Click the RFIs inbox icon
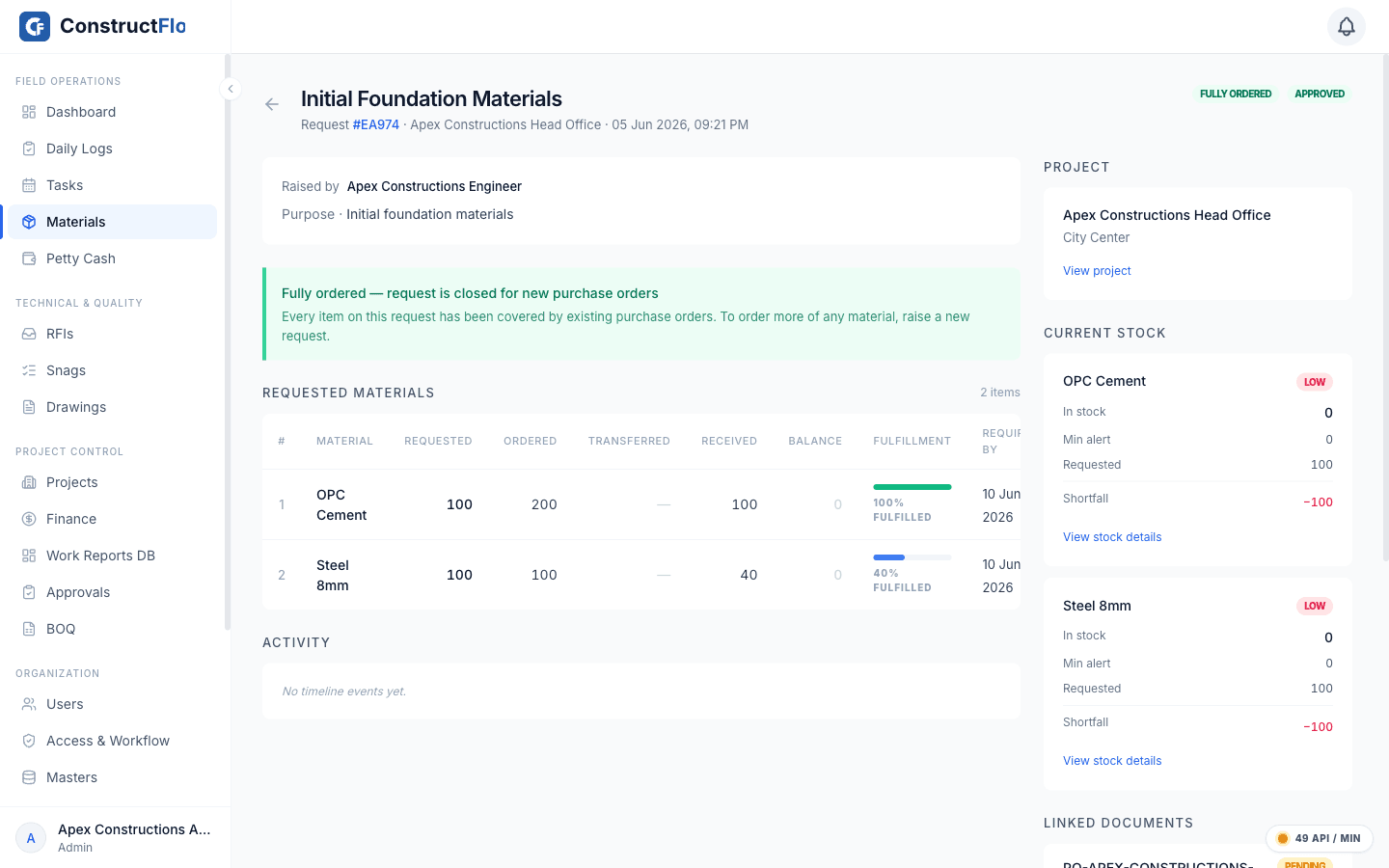The image size is (1389, 868). [29, 334]
